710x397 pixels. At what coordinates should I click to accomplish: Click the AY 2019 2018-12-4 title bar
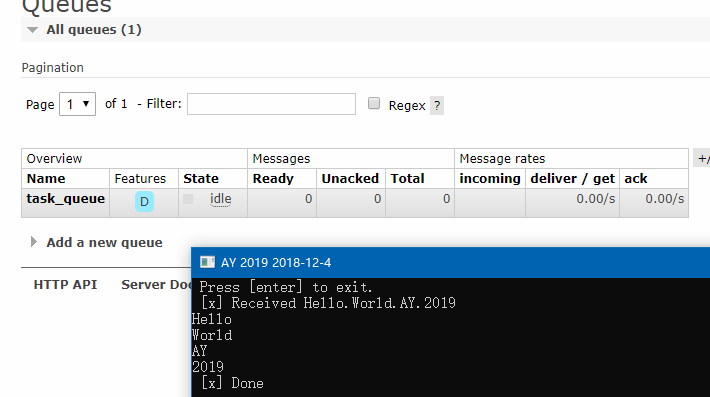(451, 263)
